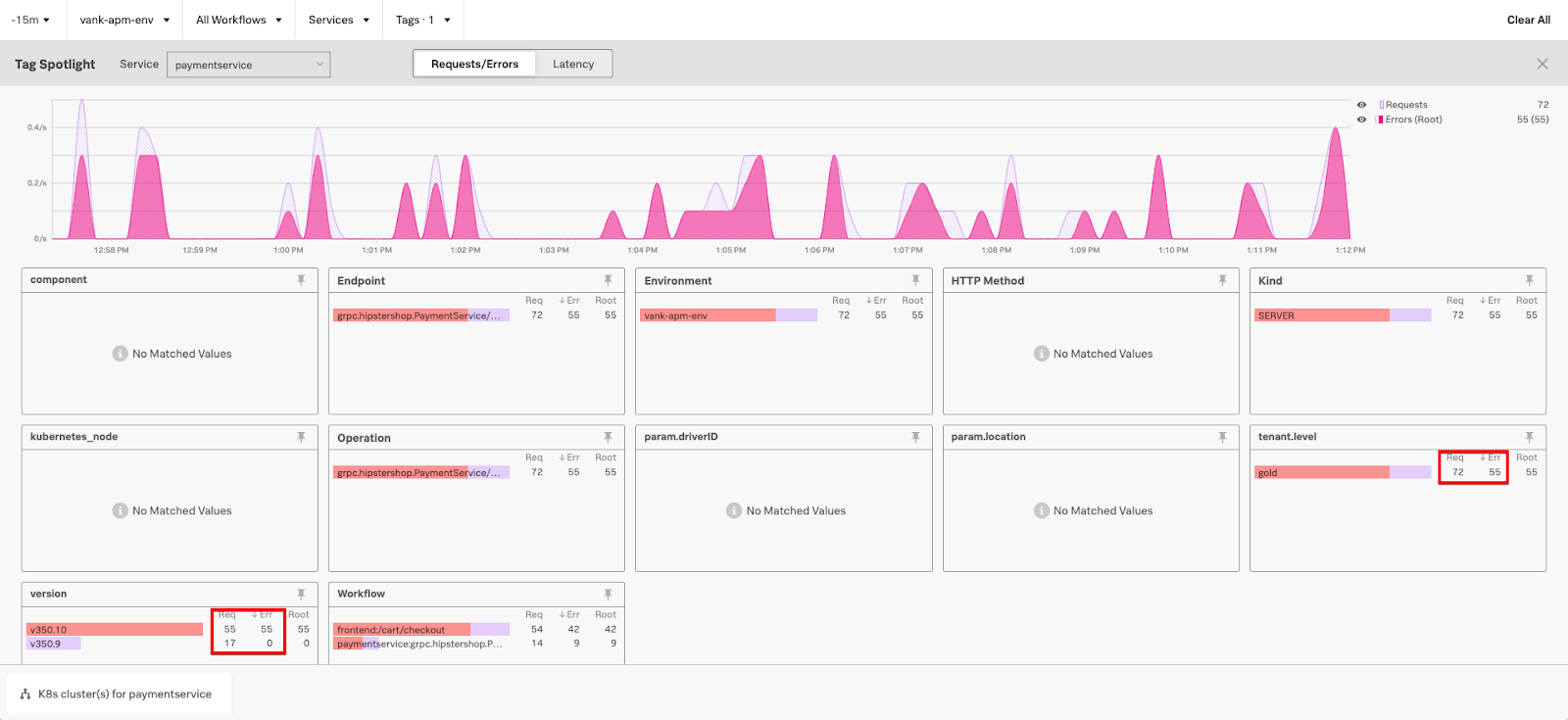Pin the Endpoint tag card
Viewport: 1568px width, 720px height.
coord(608,280)
